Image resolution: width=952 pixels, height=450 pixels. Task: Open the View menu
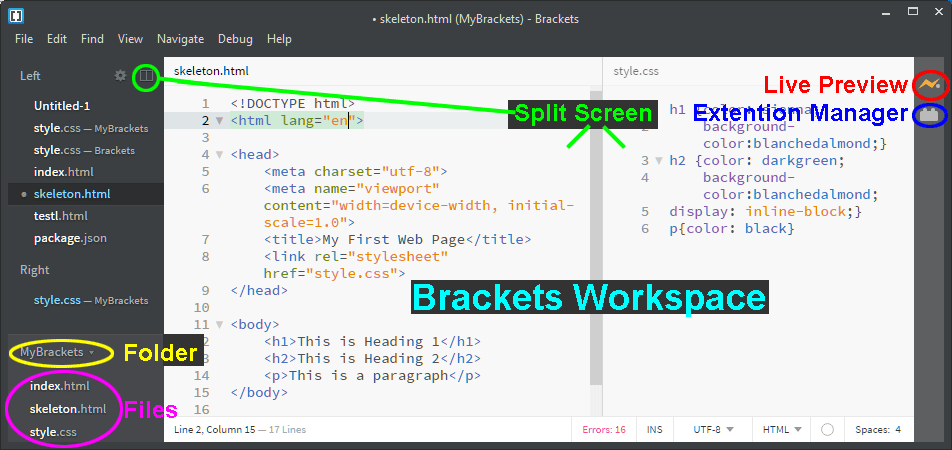point(131,39)
